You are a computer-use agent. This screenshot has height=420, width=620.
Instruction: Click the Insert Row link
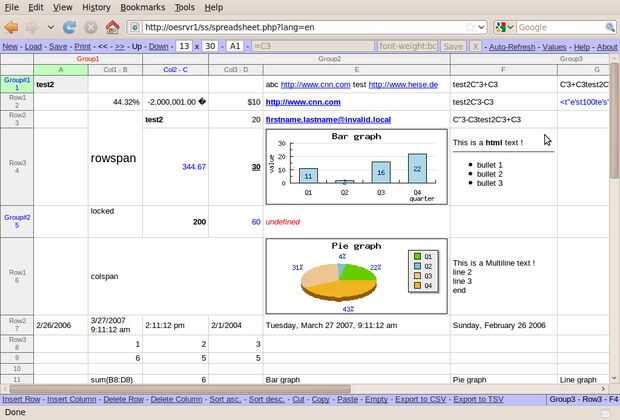(x=21, y=399)
